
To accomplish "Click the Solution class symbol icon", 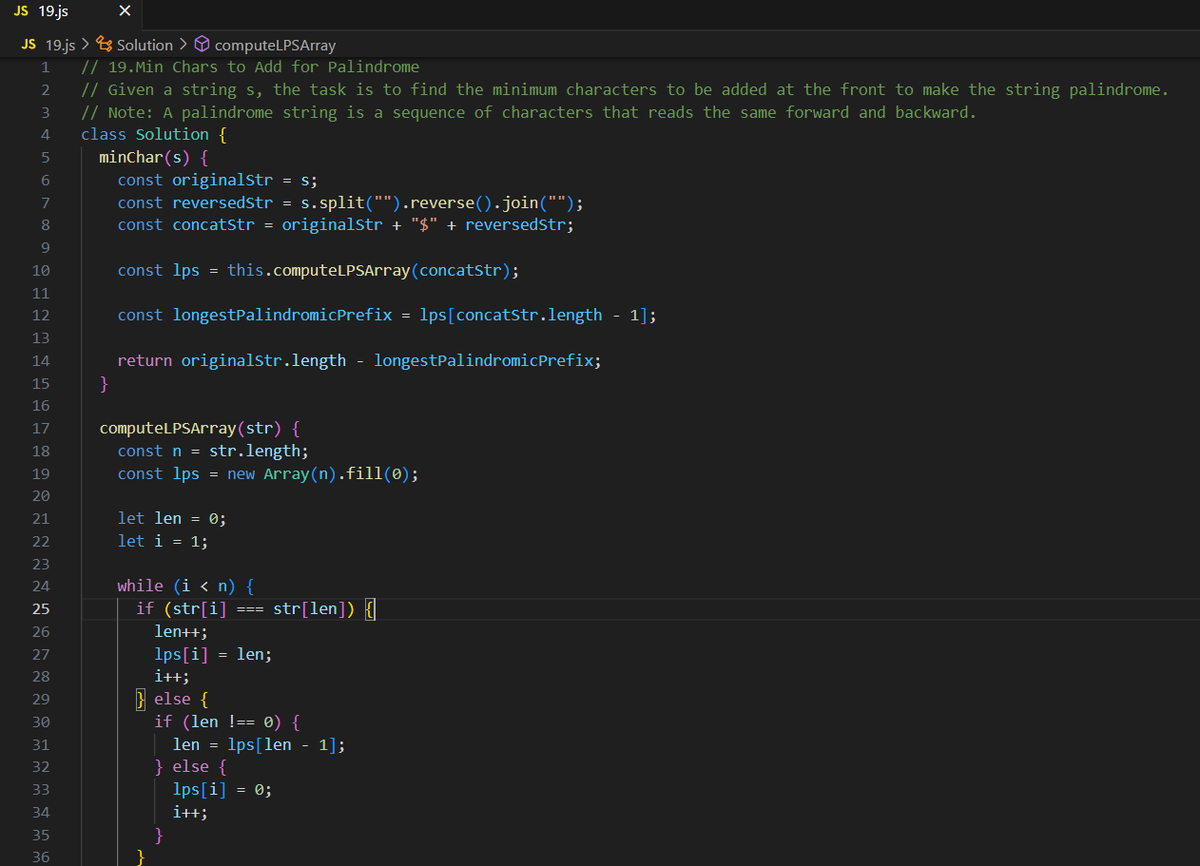I will click(x=105, y=45).
